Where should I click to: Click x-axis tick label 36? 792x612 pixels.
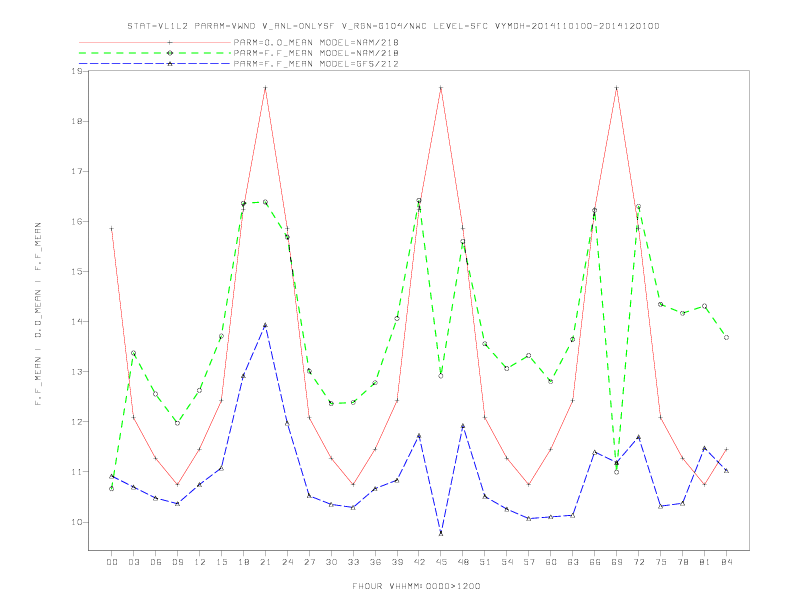click(375, 562)
